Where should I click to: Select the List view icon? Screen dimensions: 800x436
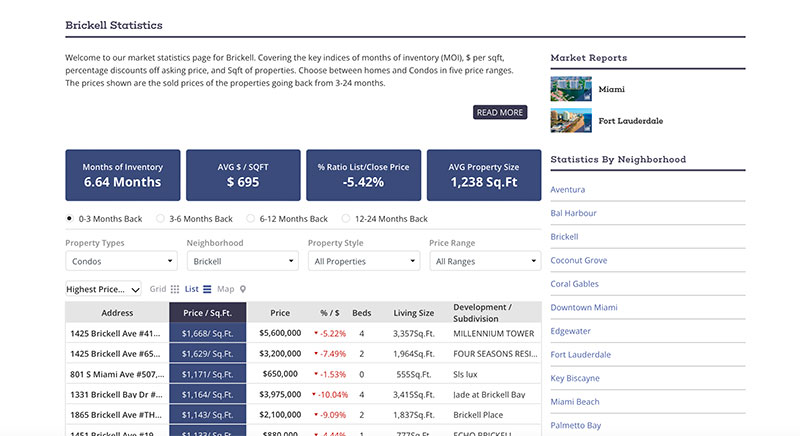click(x=207, y=289)
